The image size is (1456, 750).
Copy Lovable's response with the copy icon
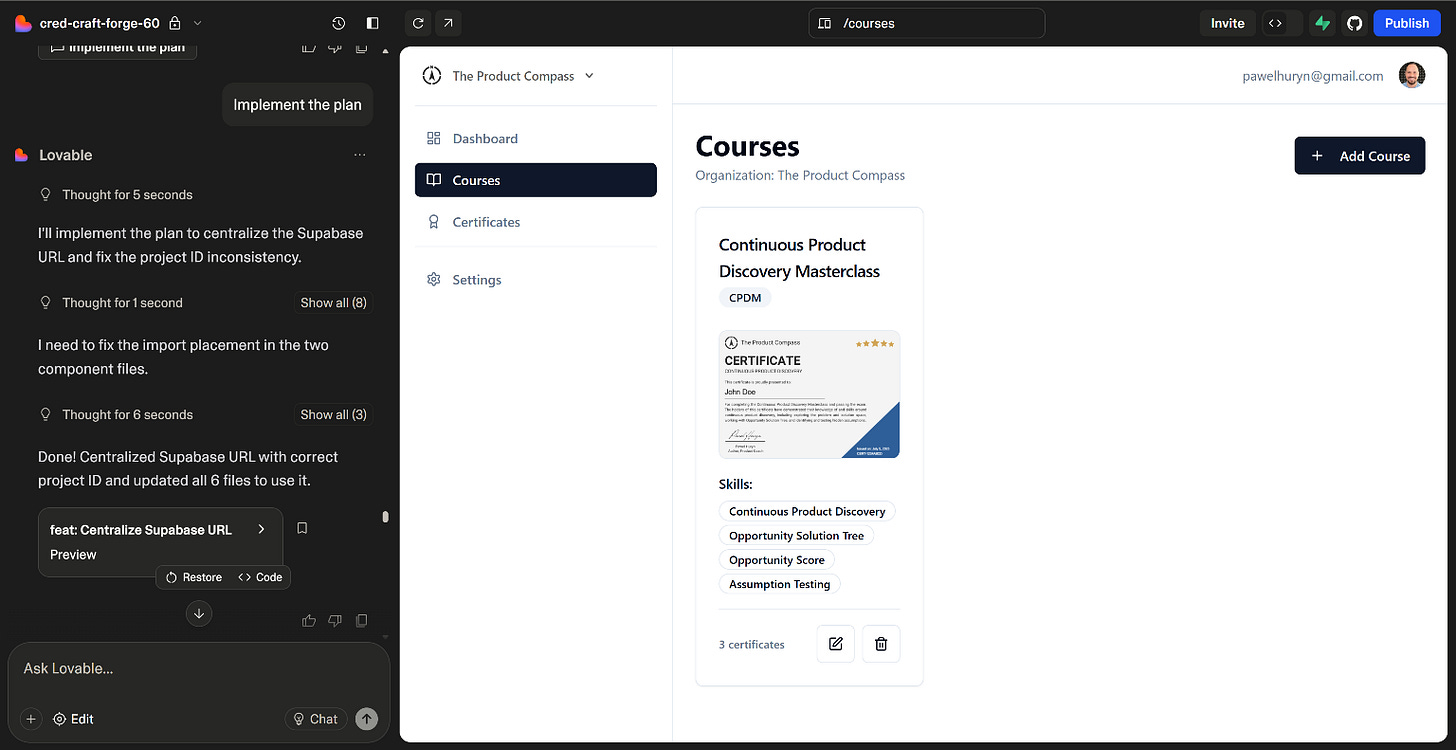click(361, 620)
